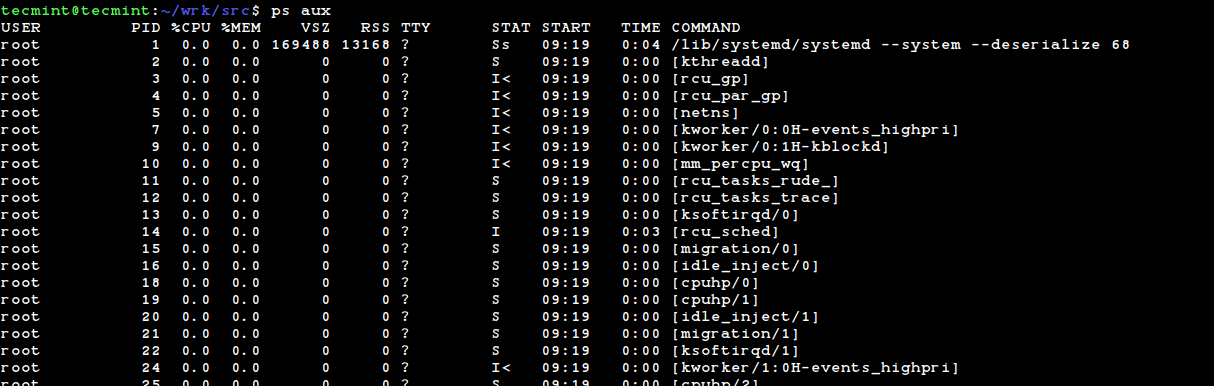The height and width of the screenshot is (386, 1214).
Task: Click the TTY column header
Action: coord(415,27)
